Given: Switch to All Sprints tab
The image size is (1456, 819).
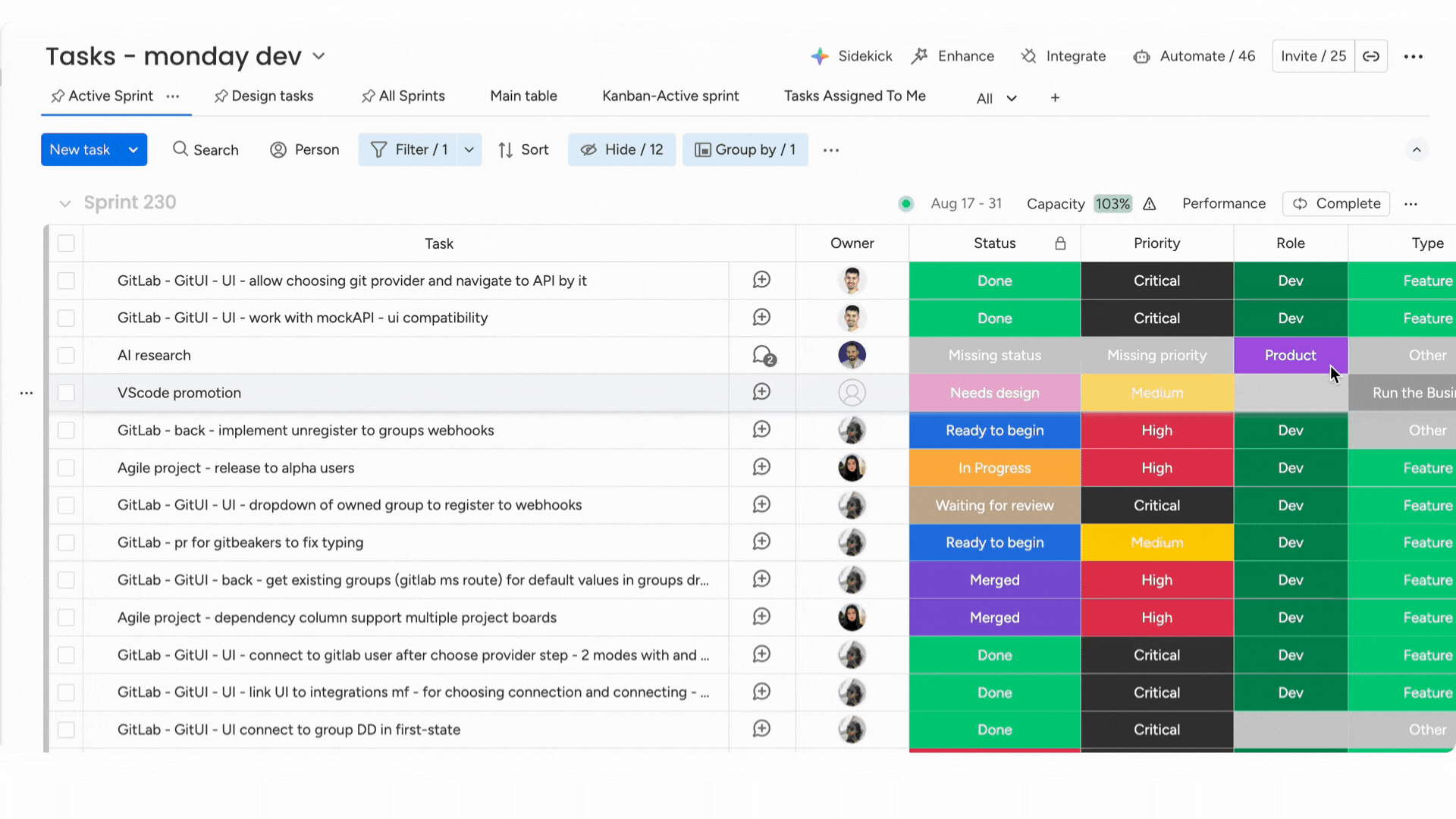Looking at the screenshot, I should point(403,96).
